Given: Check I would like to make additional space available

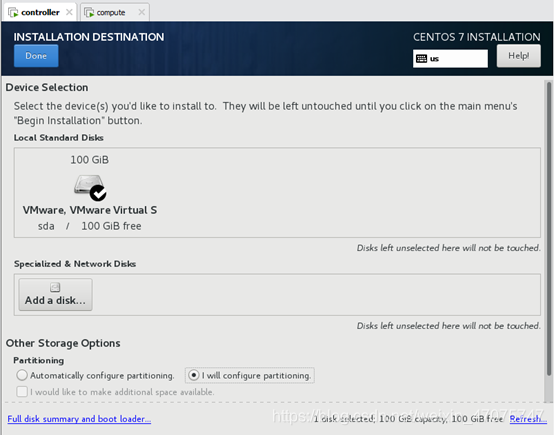Looking at the screenshot, I should 22,392.
